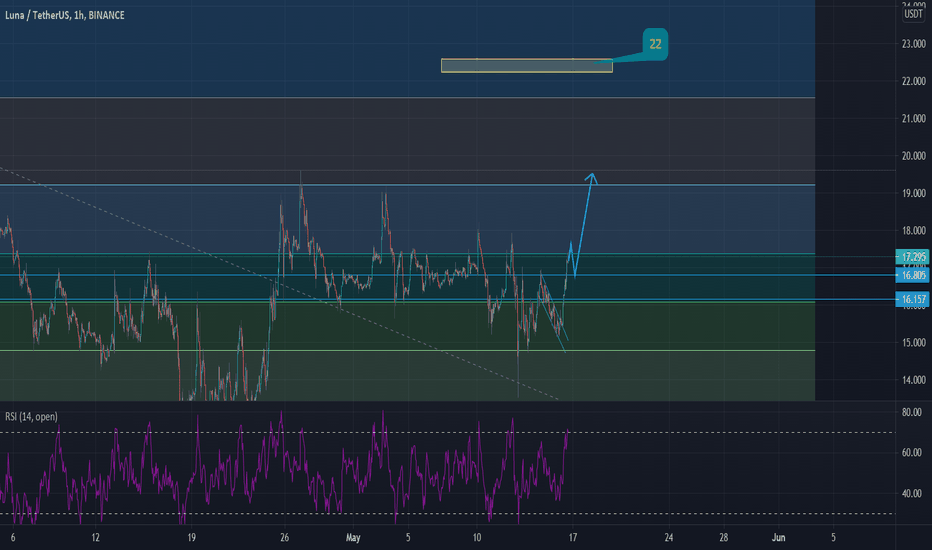Image resolution: width=932 pixels, height=550 pixels.
Task: Click the Jun label on time axis
Action: (778, 538)
